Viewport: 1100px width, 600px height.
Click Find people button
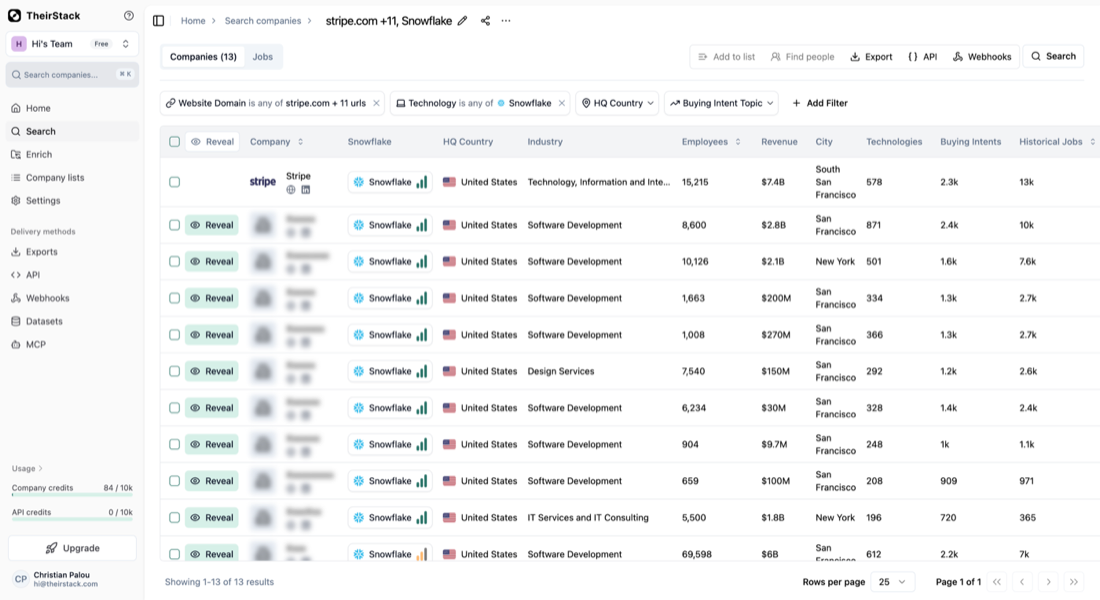[802, 57]
